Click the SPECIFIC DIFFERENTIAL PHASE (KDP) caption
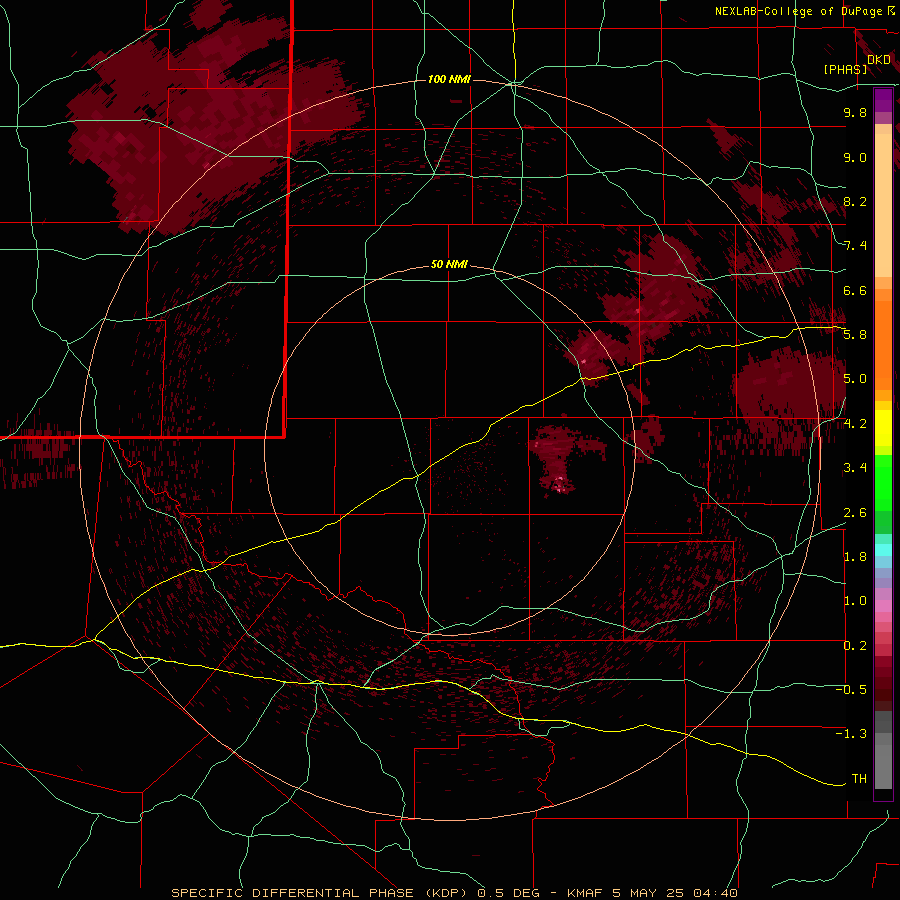Screen dimensions: 900x900 tap(319, 893)
